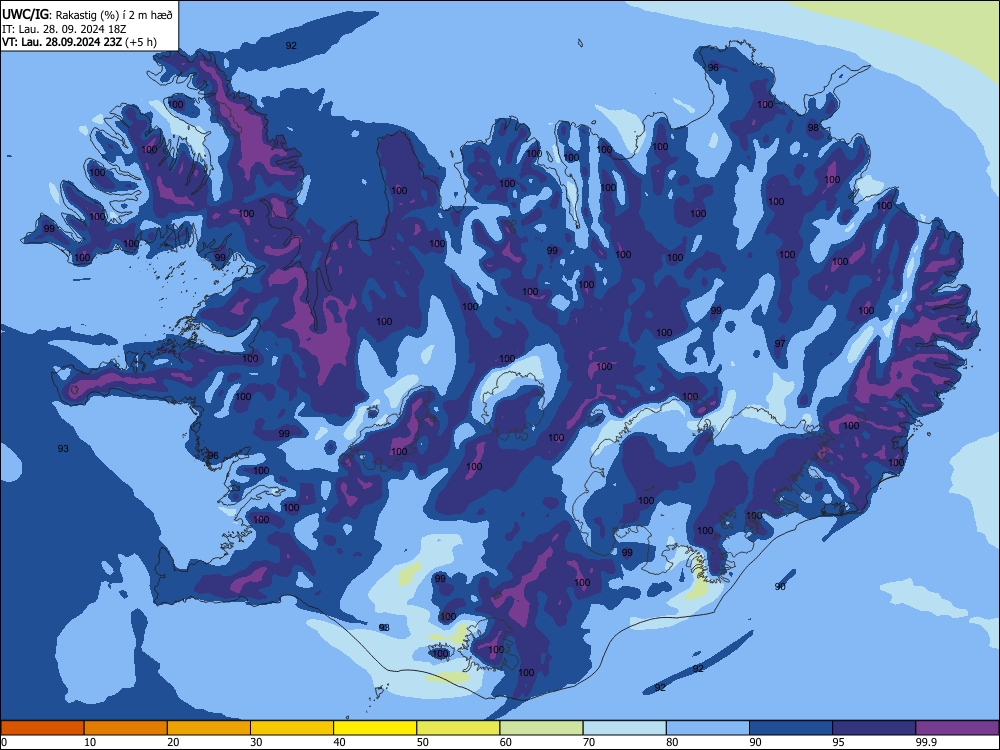This screenshot has height=750, width=1000.
Task: Click the '60' legend scale label
Action: tap(506, 742)
